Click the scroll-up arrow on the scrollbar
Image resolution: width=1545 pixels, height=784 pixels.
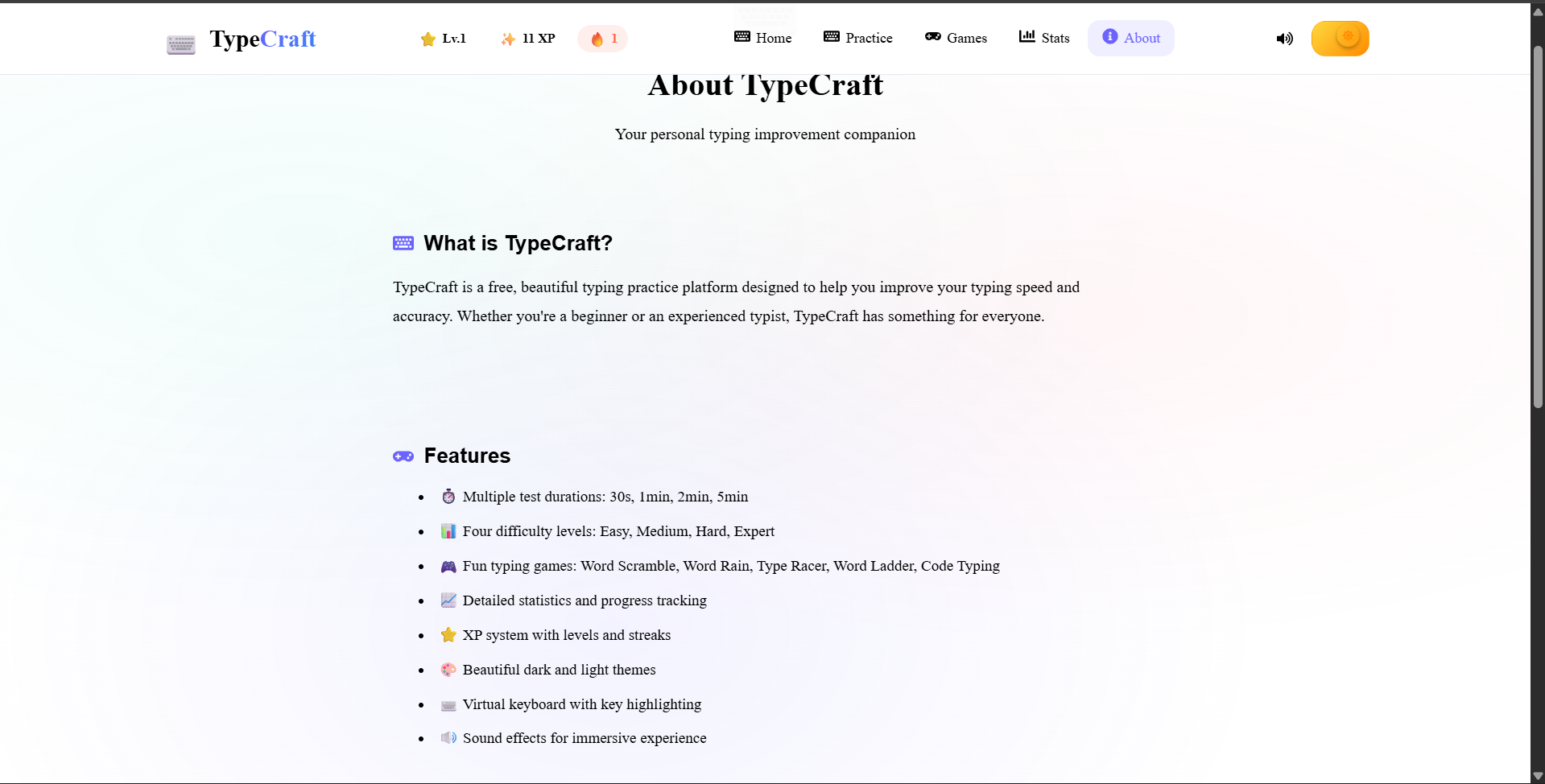click(x=1536, y=10)
